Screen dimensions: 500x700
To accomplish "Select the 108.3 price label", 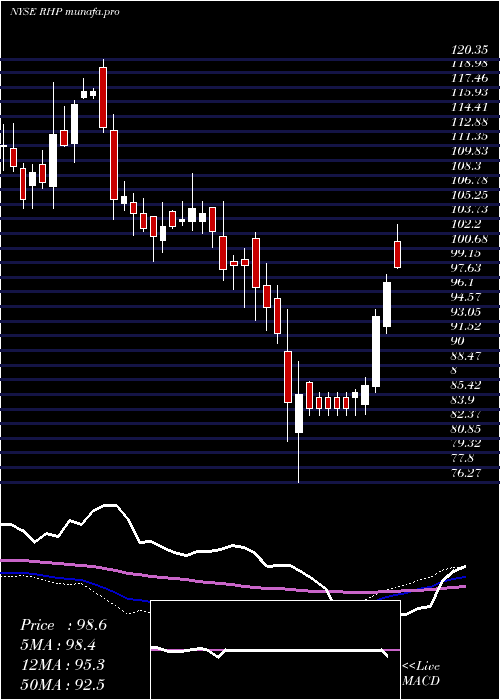I will [467, 166].
